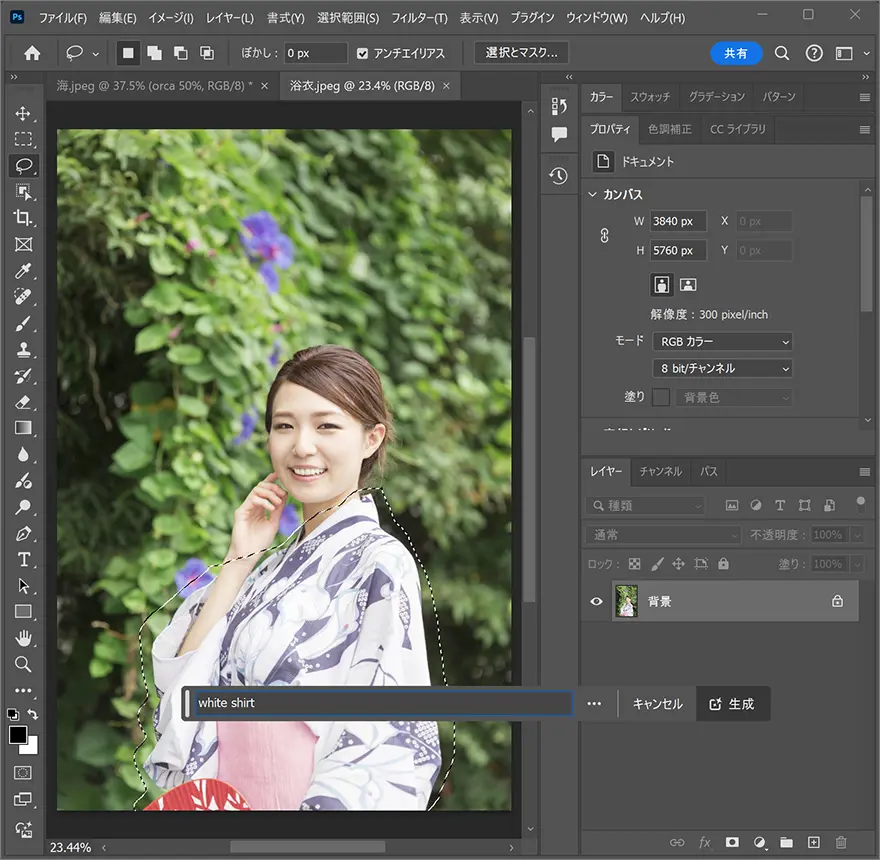The width and height of the screenshot is (880, 860).
Task: Click the black foreground color swatch
Action: pos(18,735)
